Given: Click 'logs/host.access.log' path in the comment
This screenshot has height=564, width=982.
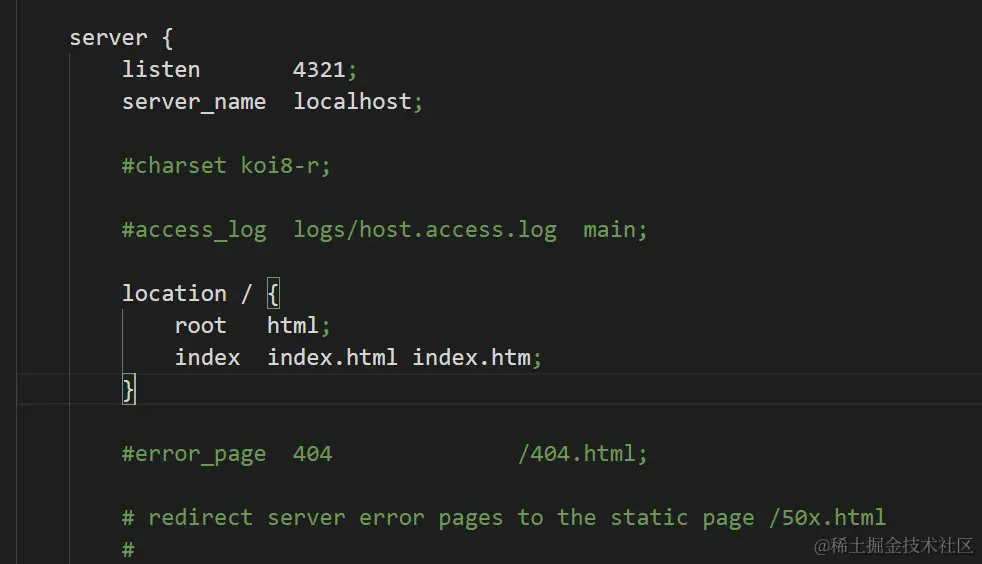Looking at the screenshot, I should (425, 230).
